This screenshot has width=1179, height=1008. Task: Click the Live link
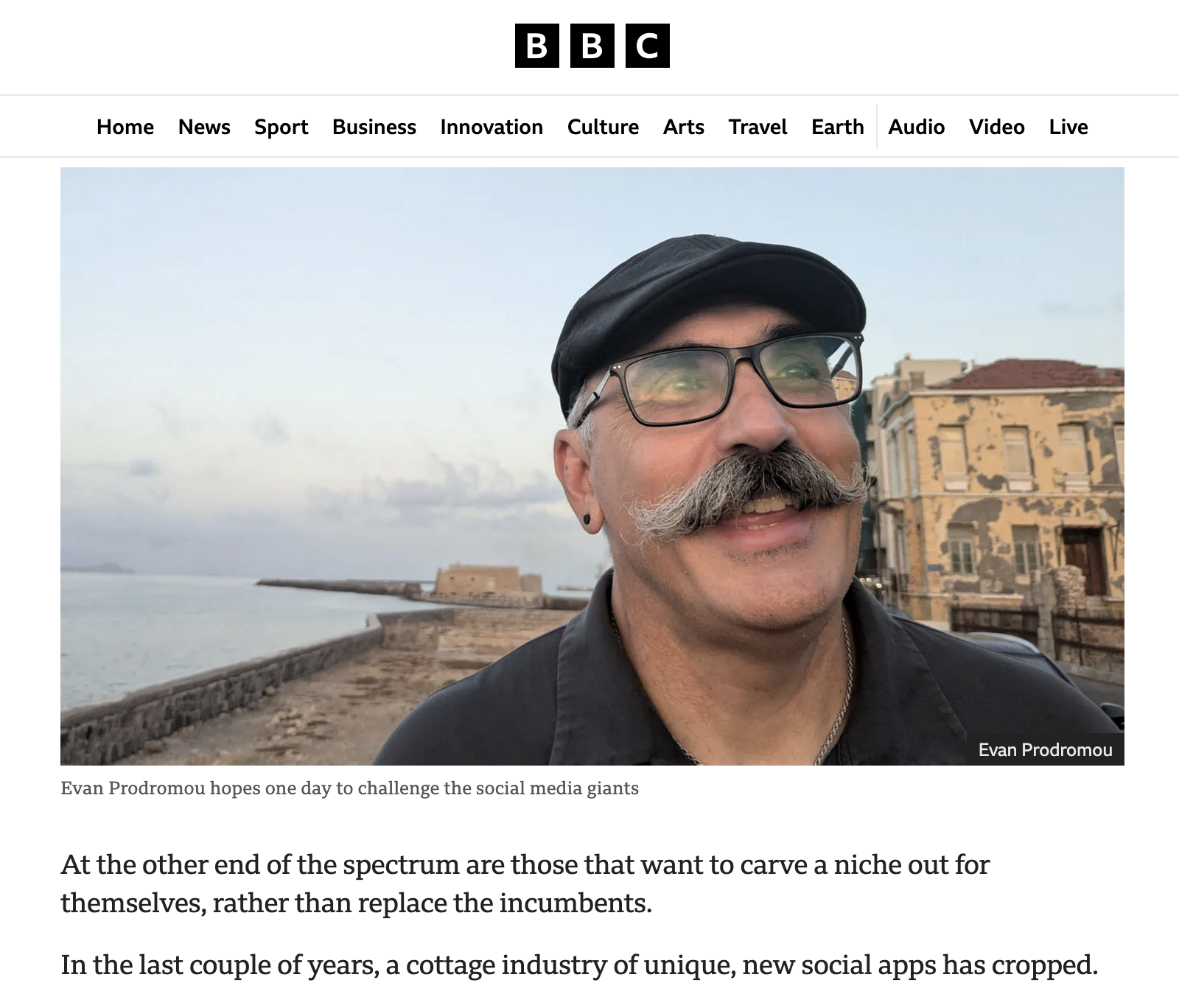(1068, 127)
